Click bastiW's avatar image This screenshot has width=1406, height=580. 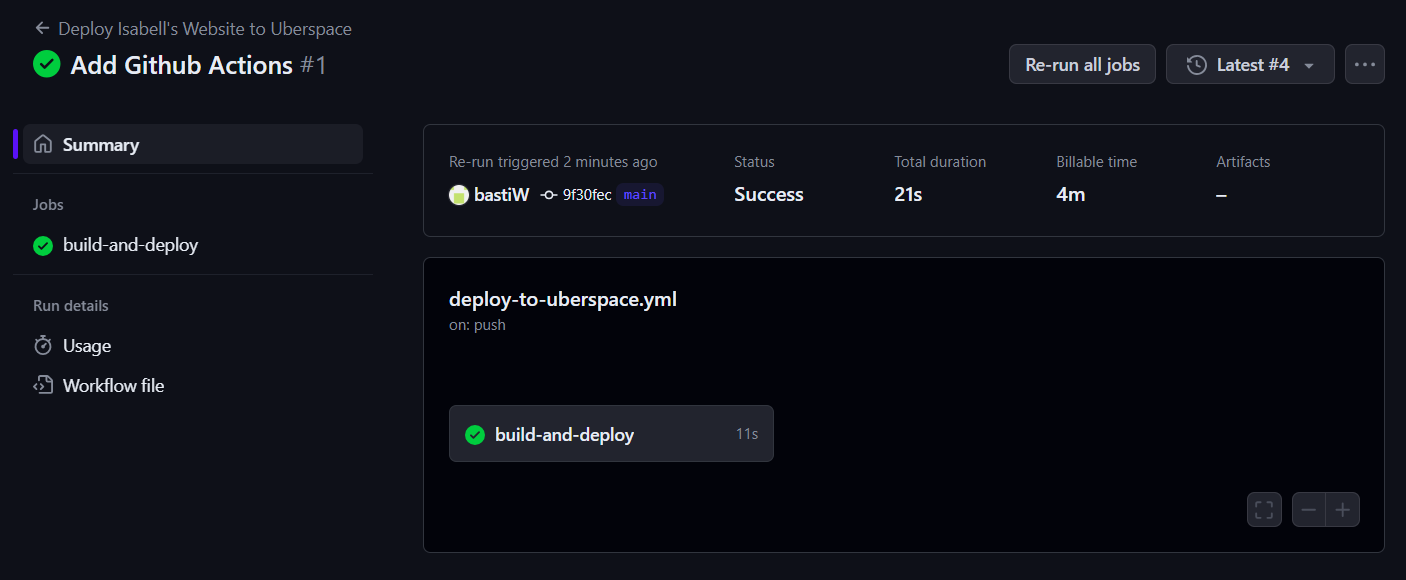tap(459, 195)
